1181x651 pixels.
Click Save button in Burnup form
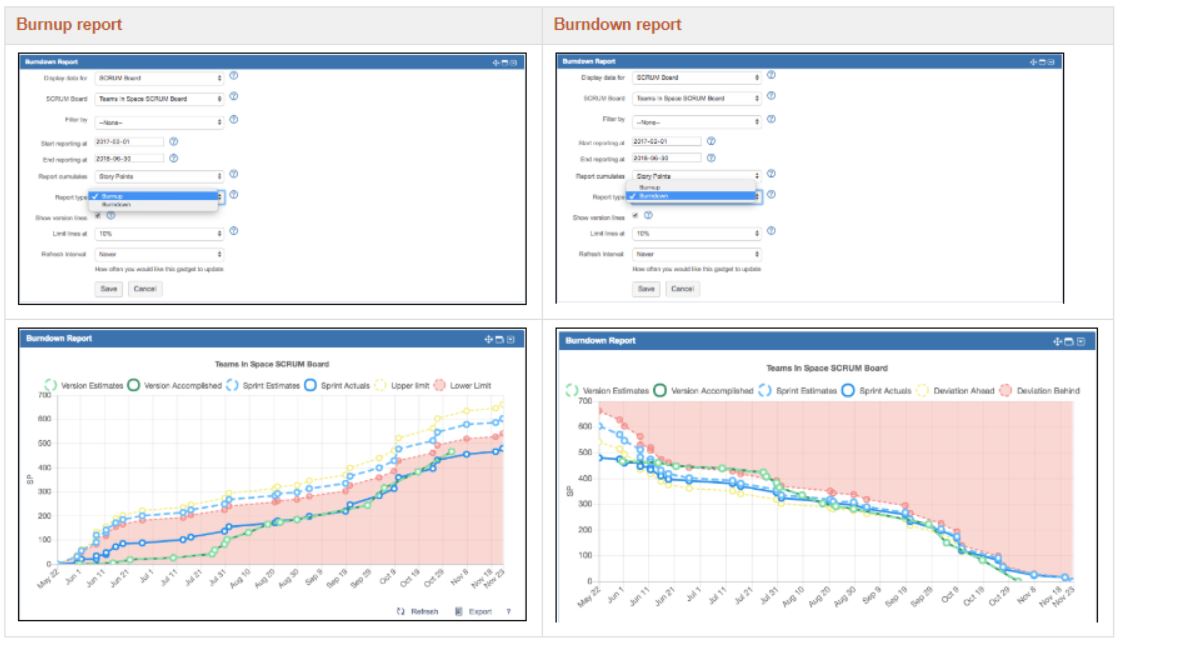coord(108,289)
